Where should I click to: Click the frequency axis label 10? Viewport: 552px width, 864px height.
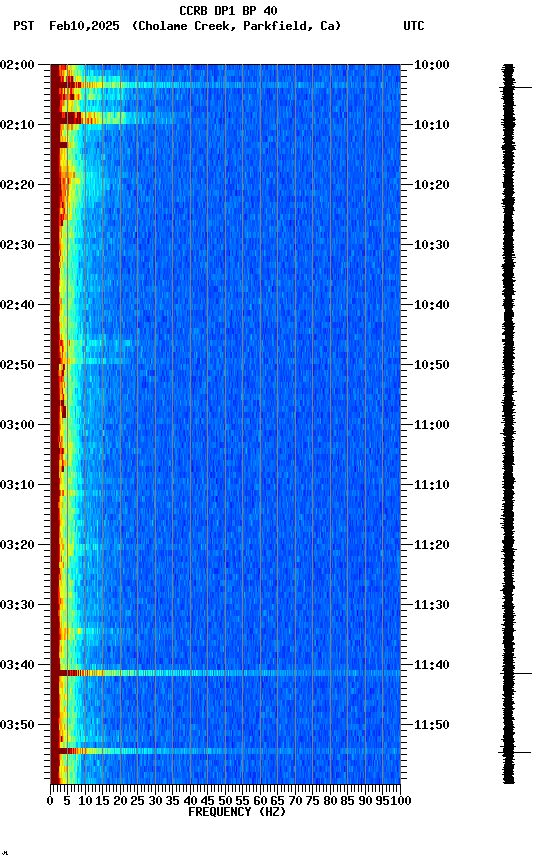click(x=85, y=801)
